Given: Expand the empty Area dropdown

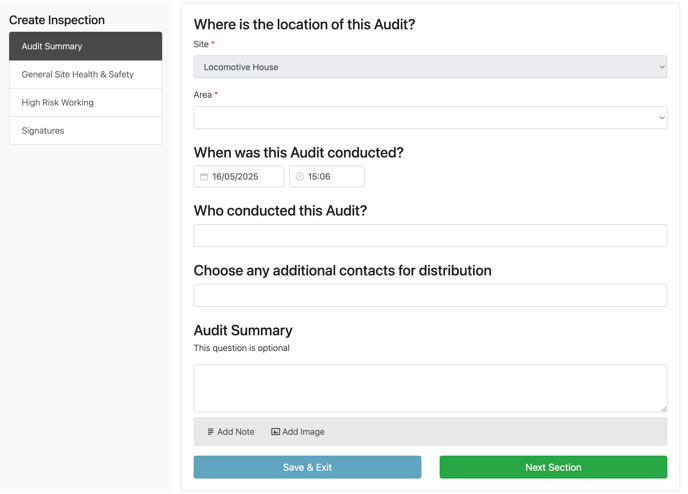Looking at the screenshot, I should (430, 118).
